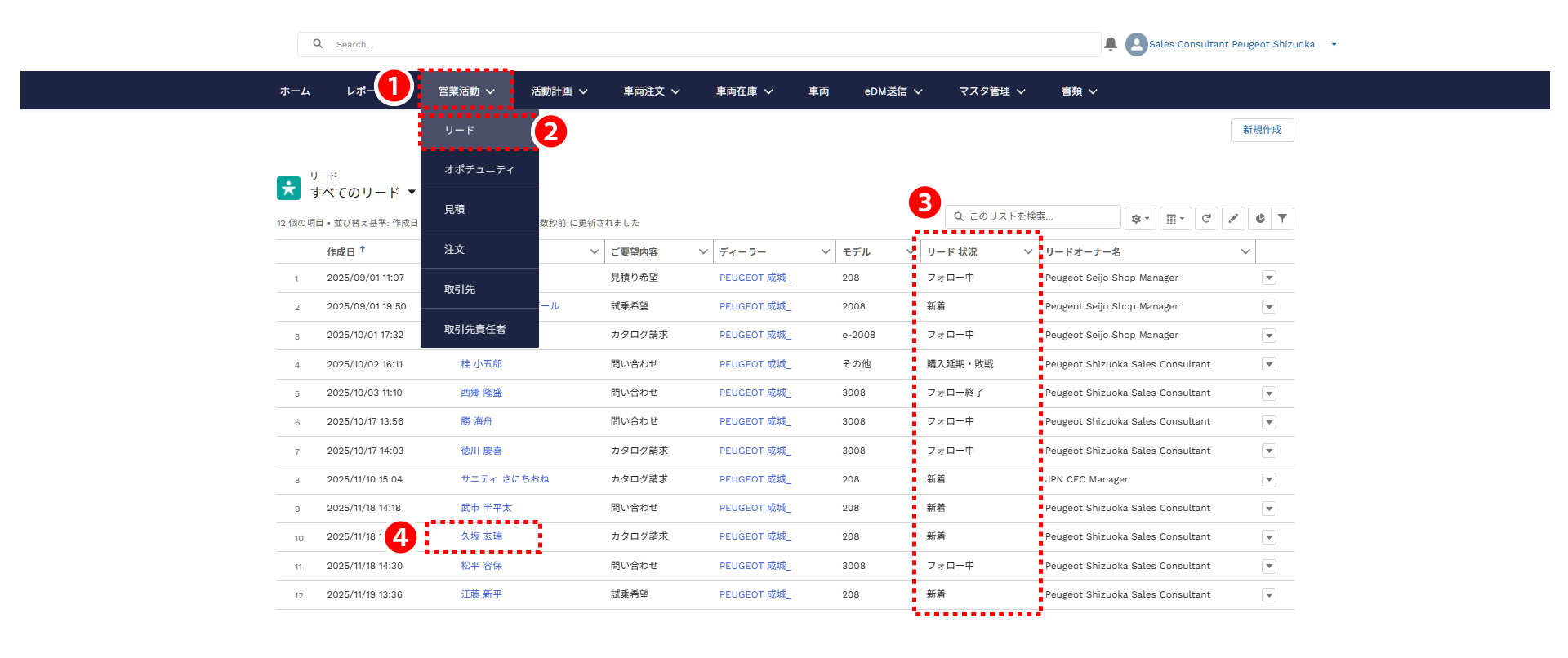Click the pencil inline edit icon
The width and height of the screenshot is (1568, 658).
pyautogui.click(x=1233, y=219)
